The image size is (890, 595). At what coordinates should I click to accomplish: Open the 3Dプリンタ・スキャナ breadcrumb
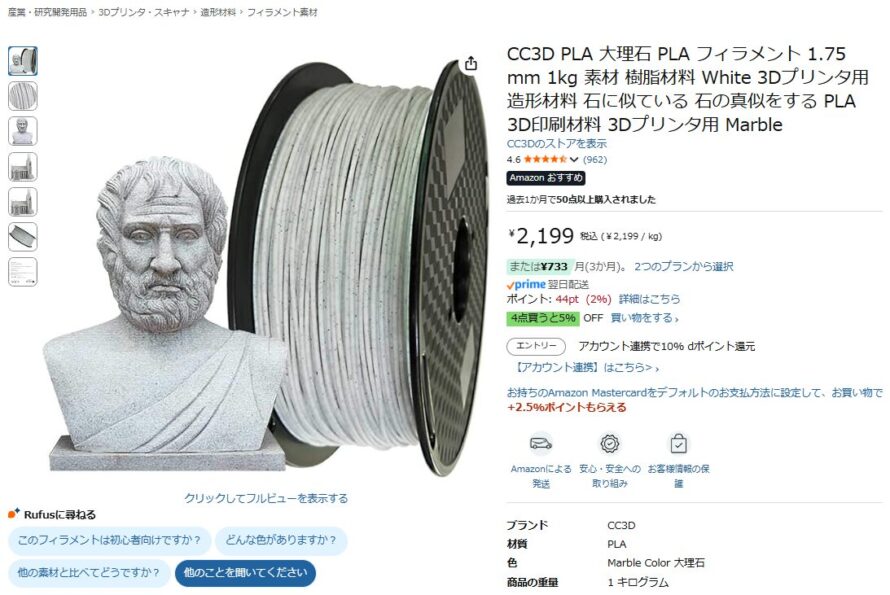click(x=144, y=12)
